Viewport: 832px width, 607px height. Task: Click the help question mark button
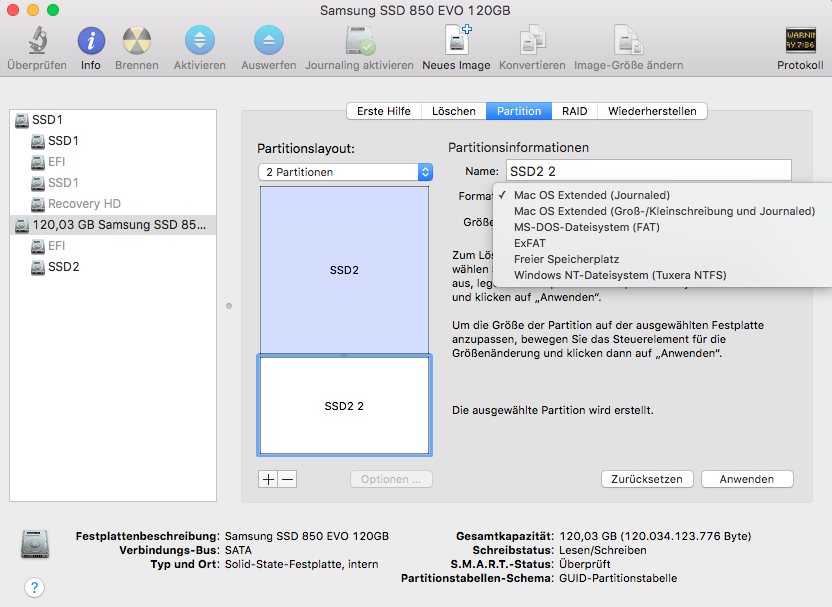tap(34, 587)
